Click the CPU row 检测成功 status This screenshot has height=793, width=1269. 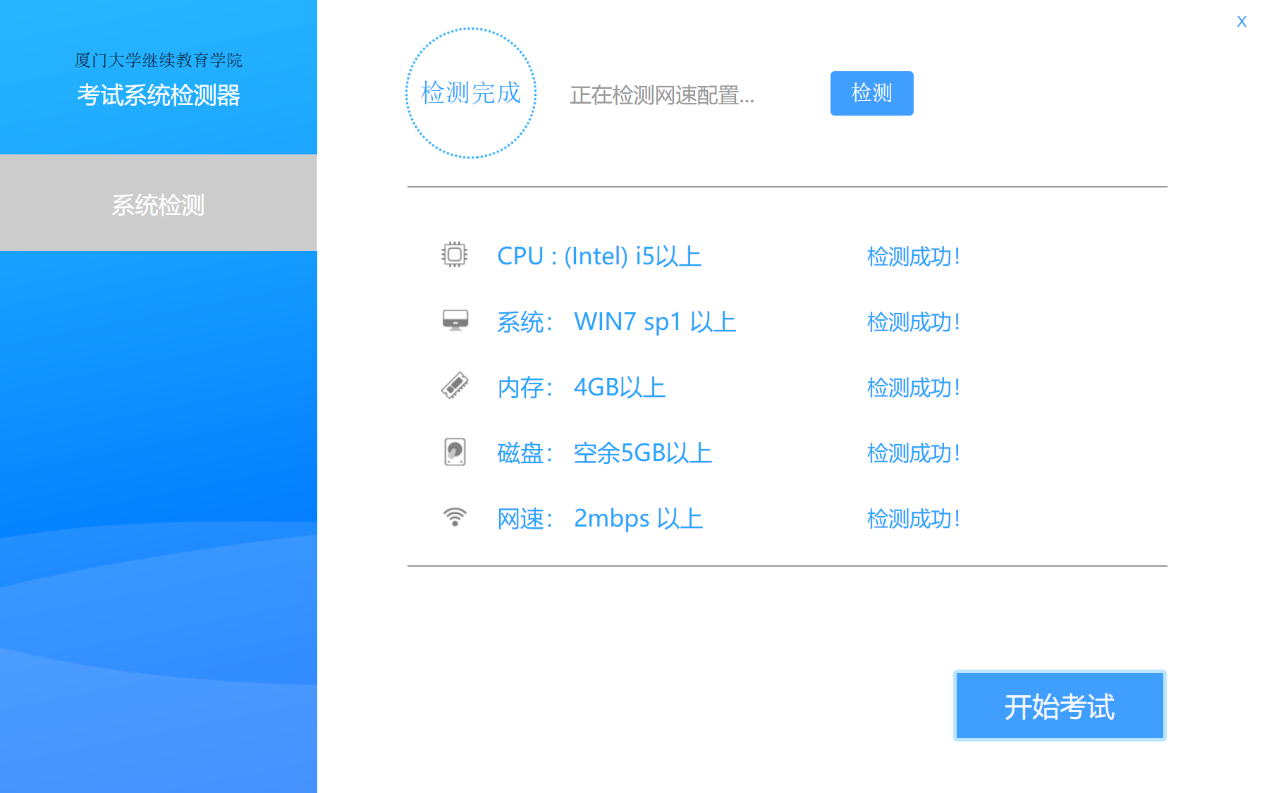coord(913,256)
